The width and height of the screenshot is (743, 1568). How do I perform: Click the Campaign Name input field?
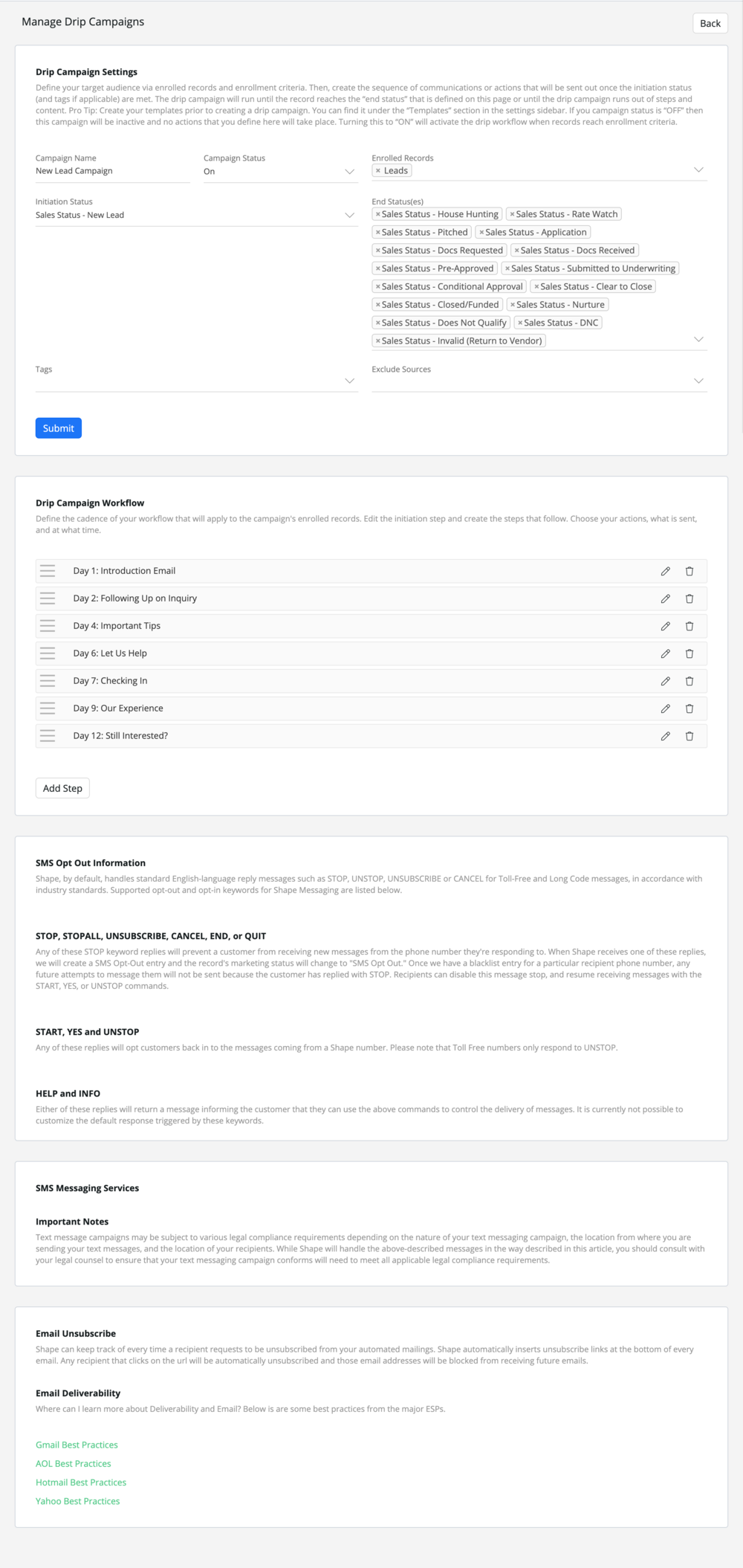coord(113,171)
